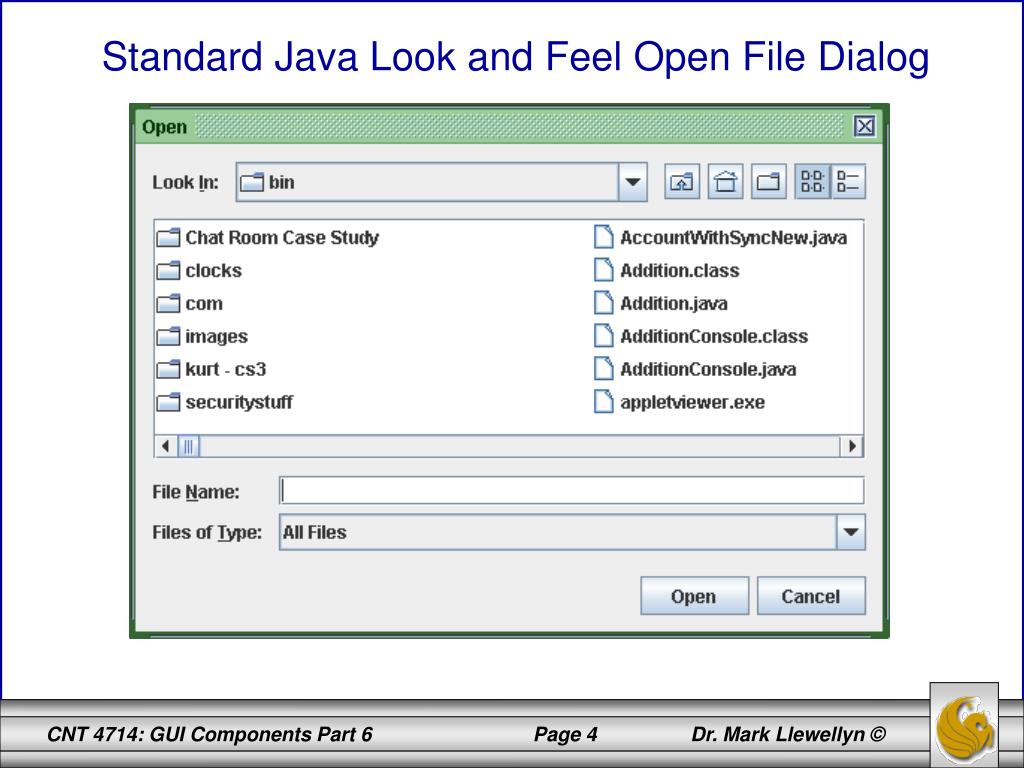Screen dimensions: 1024x768
Task: Select the com folder icon
Action: 168,303
